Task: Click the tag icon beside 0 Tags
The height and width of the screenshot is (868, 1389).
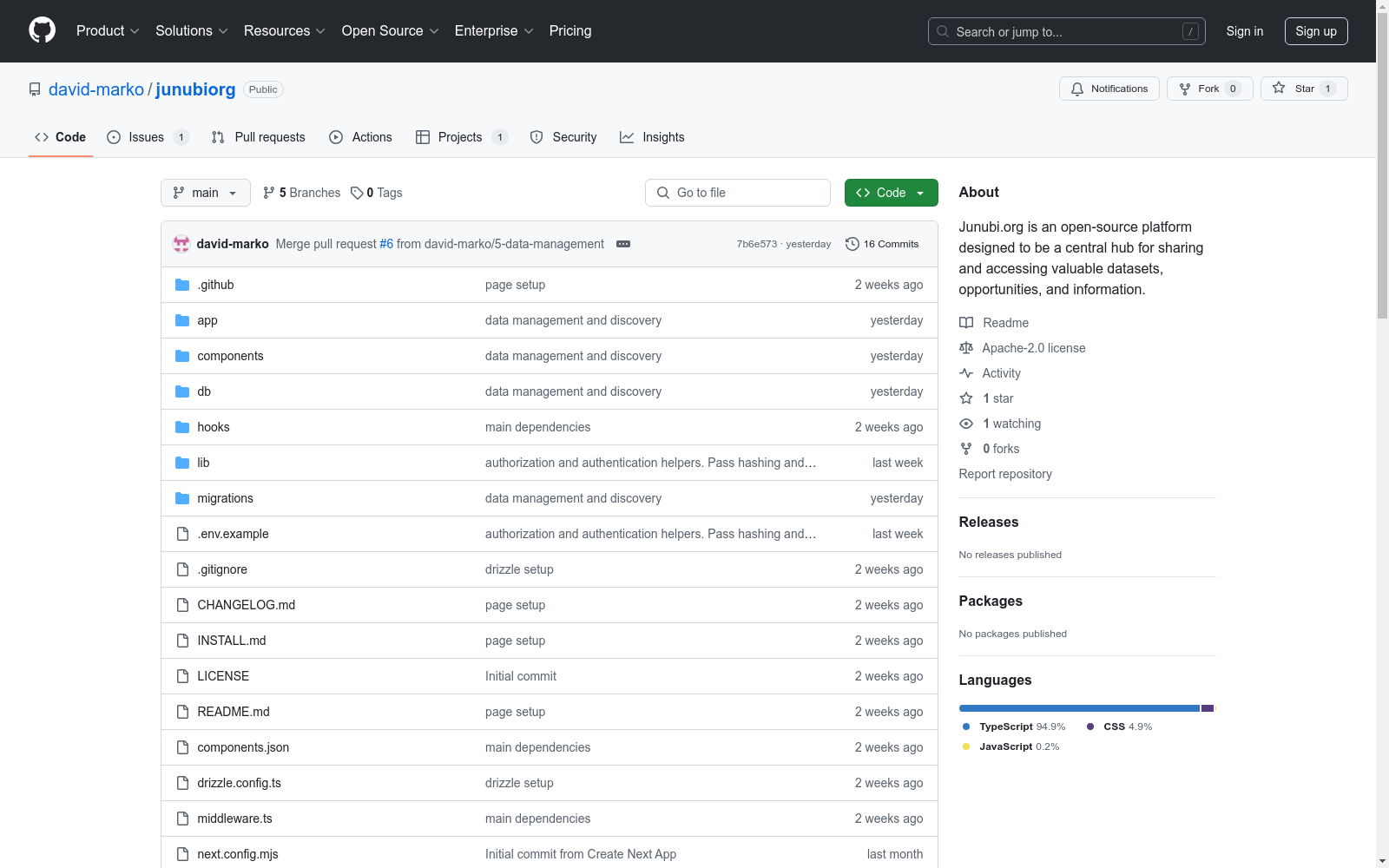Action: [357, 193]
